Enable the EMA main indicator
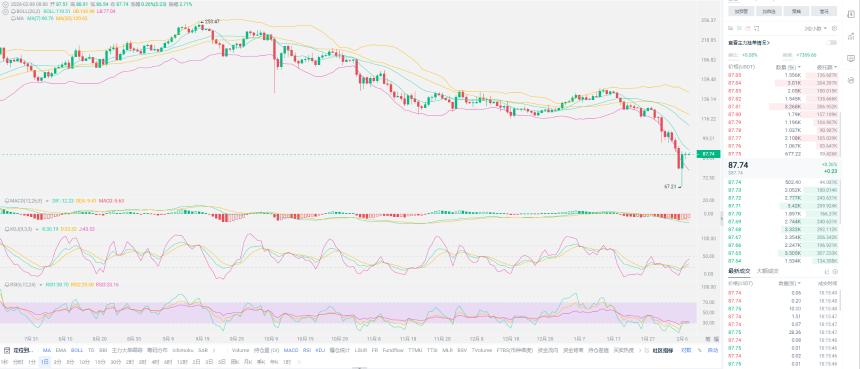860x369 pixels. 61,350
